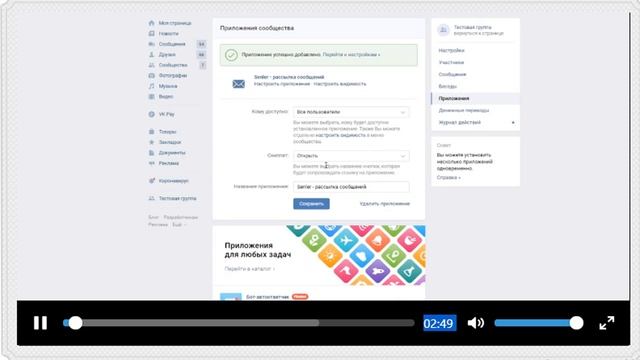
Task: Click the Бот автоответчик app entry
Action: (267, 297)
